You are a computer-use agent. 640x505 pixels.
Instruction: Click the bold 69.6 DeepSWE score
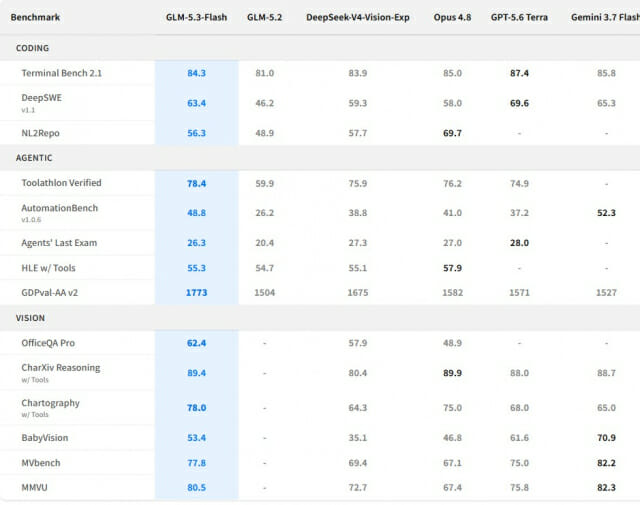pyautogui.click(x=519, y=103)
